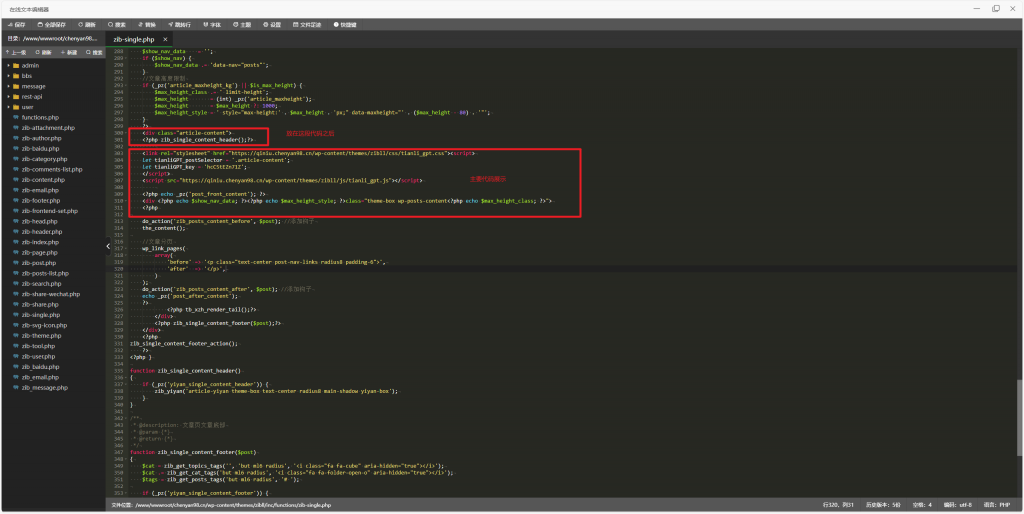Screen dimensions: 1024x514
Task: Expand the admin folder in file tree
Action: tap(29, 65)
